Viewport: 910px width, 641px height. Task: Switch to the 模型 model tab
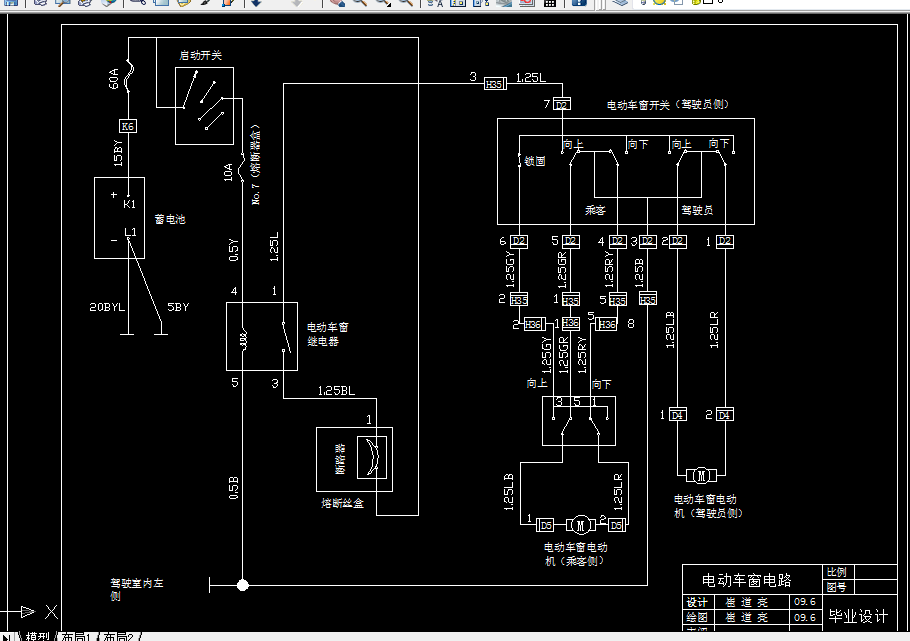[38, 636]
